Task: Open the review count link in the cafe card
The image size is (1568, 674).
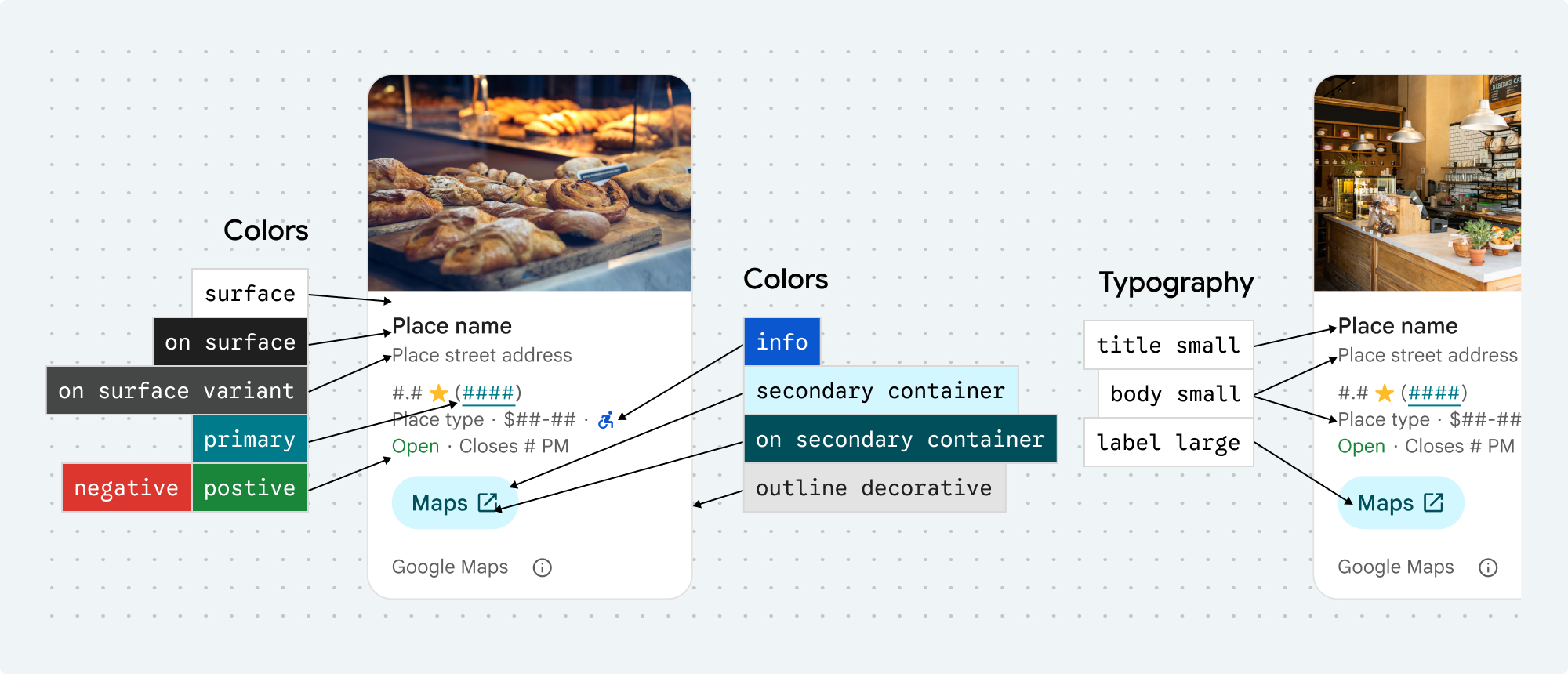Action: point(1433,393)
